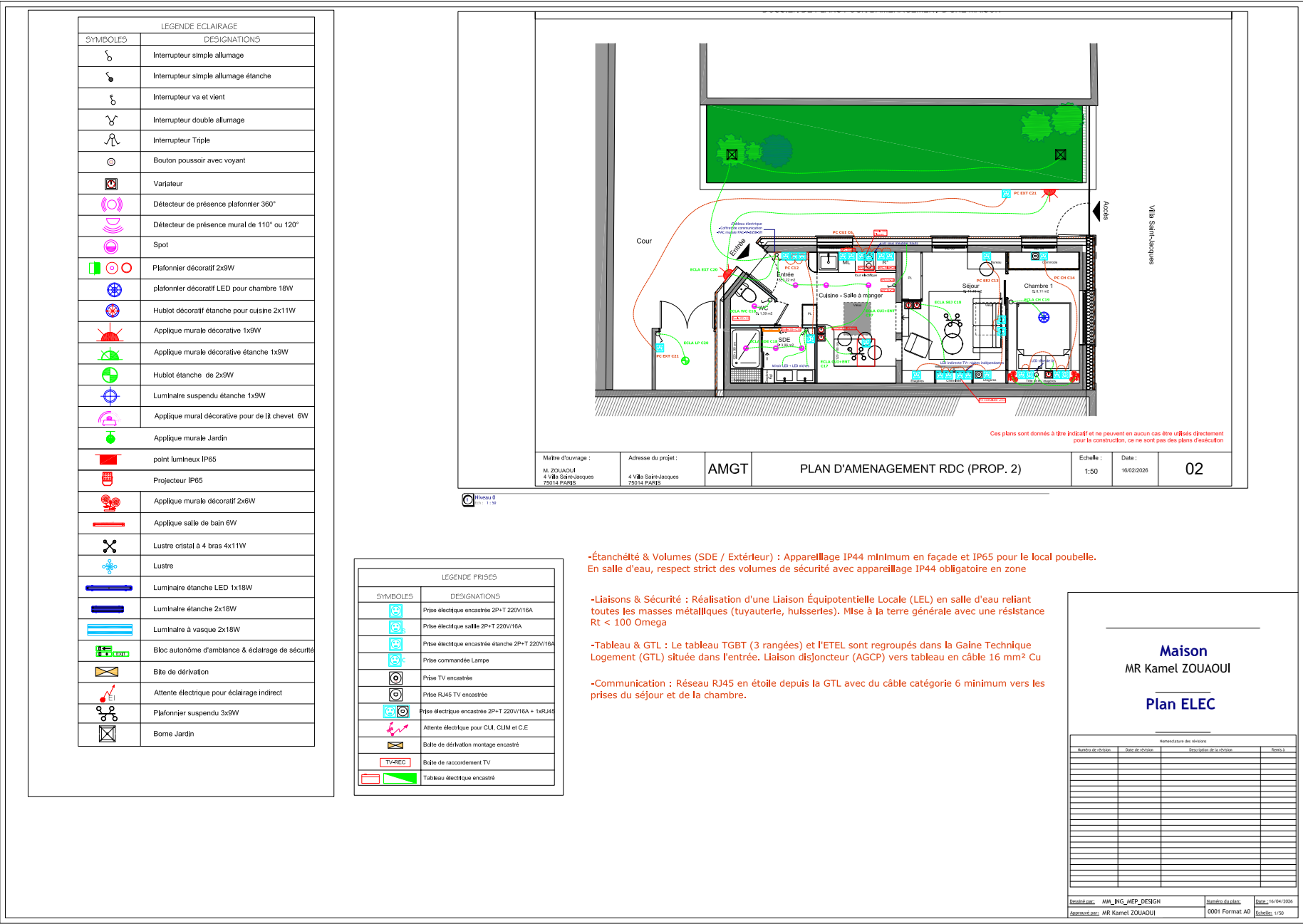
Task: Select the Cuisine - Salle à manger label
Action: click(850, 295)
